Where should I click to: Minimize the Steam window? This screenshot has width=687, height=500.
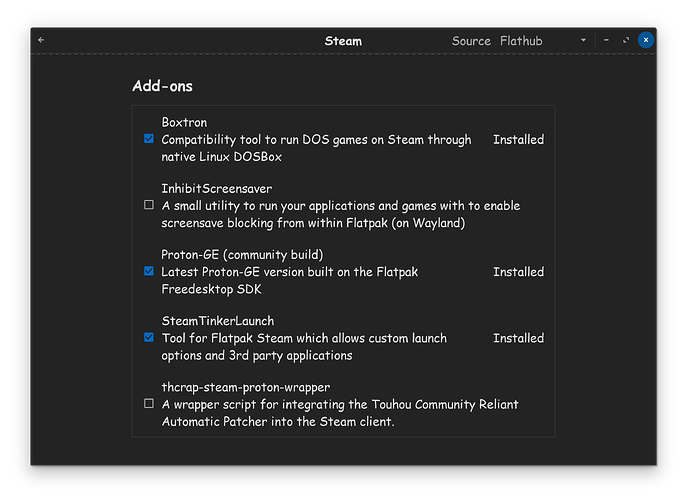click(606, 40)
